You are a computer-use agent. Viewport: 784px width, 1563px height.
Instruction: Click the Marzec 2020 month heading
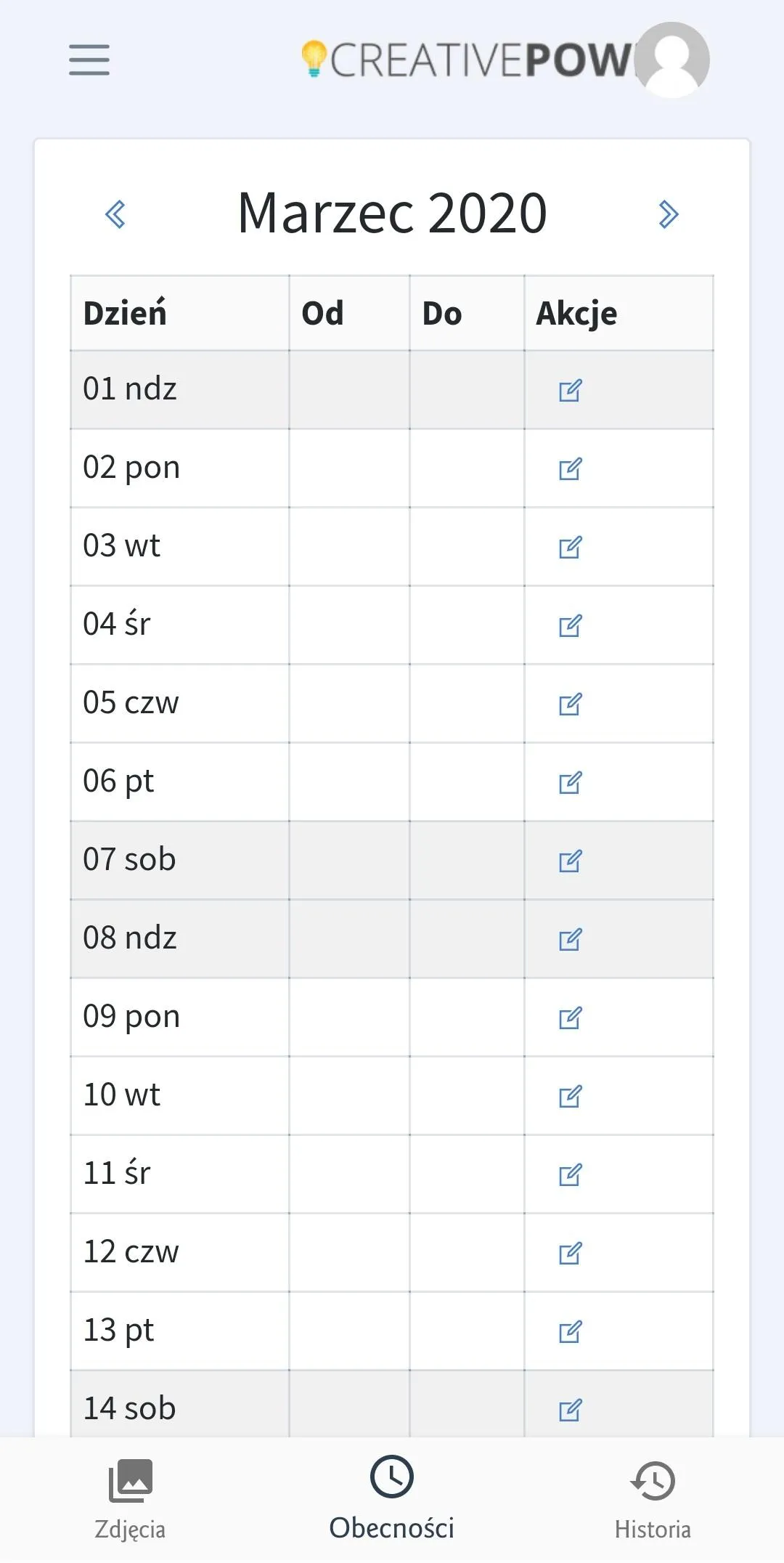coord(392,214)
